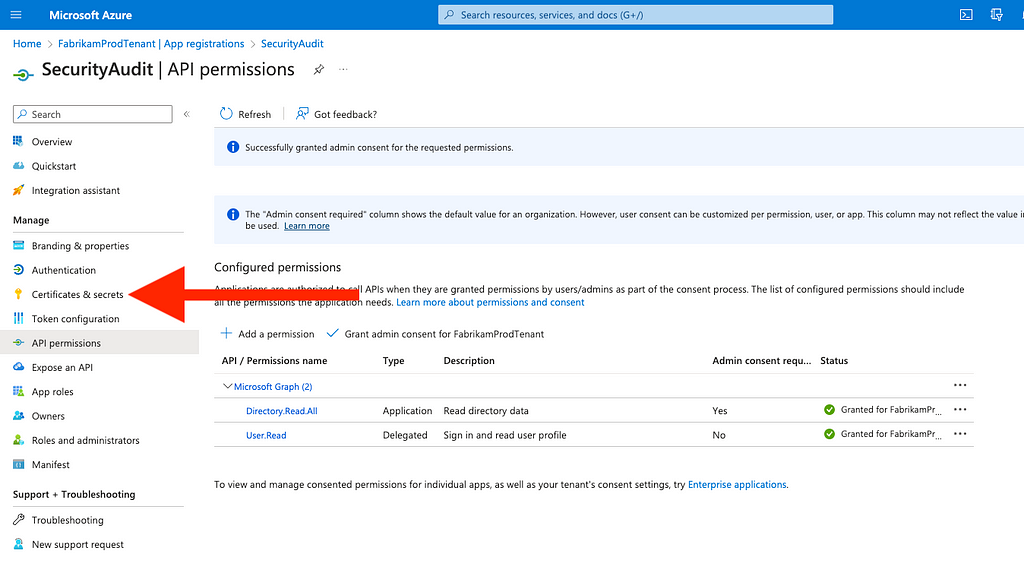1024x580 pixels.
Task: Open the Directory.Read.All permission
Action: click(x=282, y=411)
